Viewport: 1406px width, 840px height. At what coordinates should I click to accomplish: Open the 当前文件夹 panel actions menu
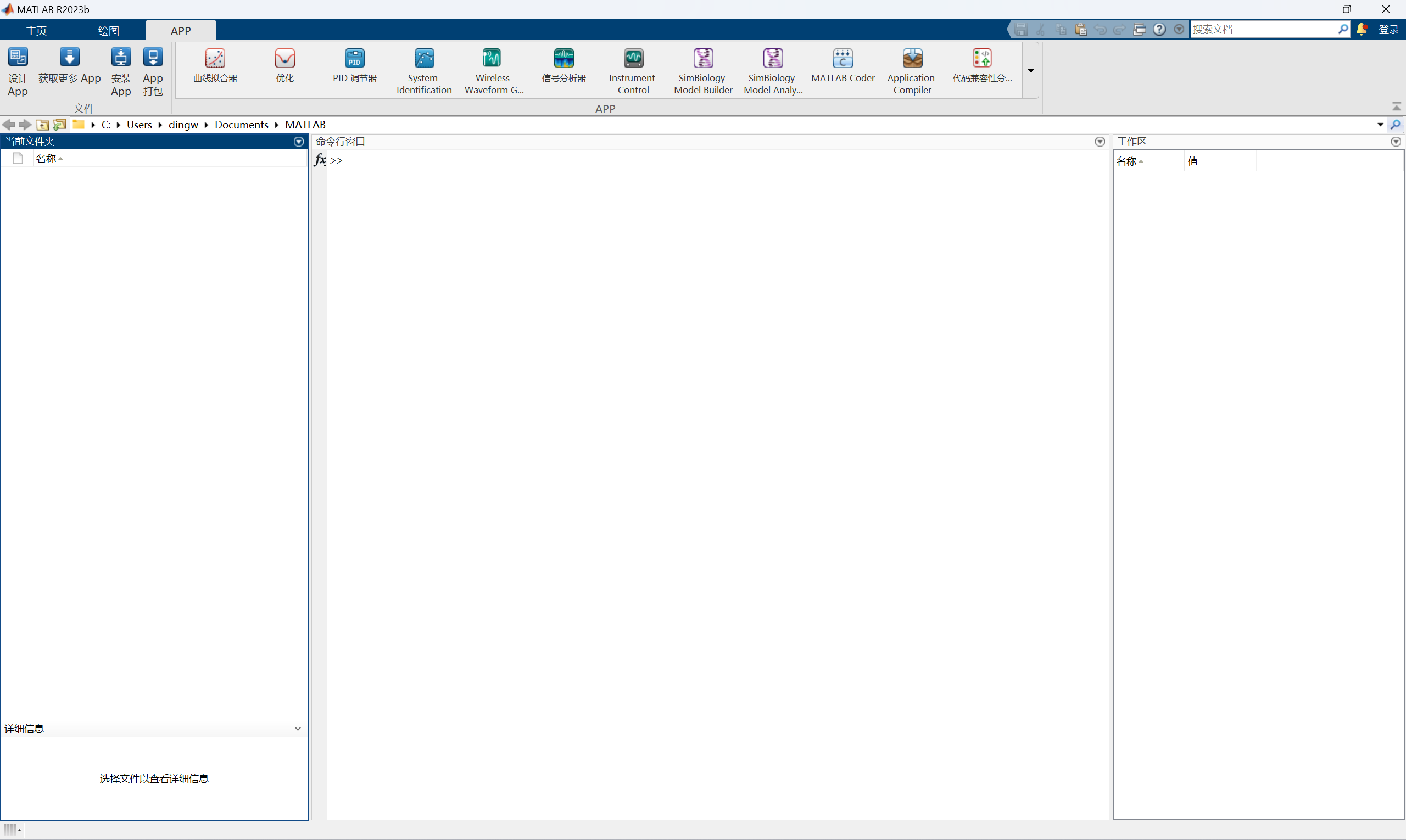pos(298,142)
